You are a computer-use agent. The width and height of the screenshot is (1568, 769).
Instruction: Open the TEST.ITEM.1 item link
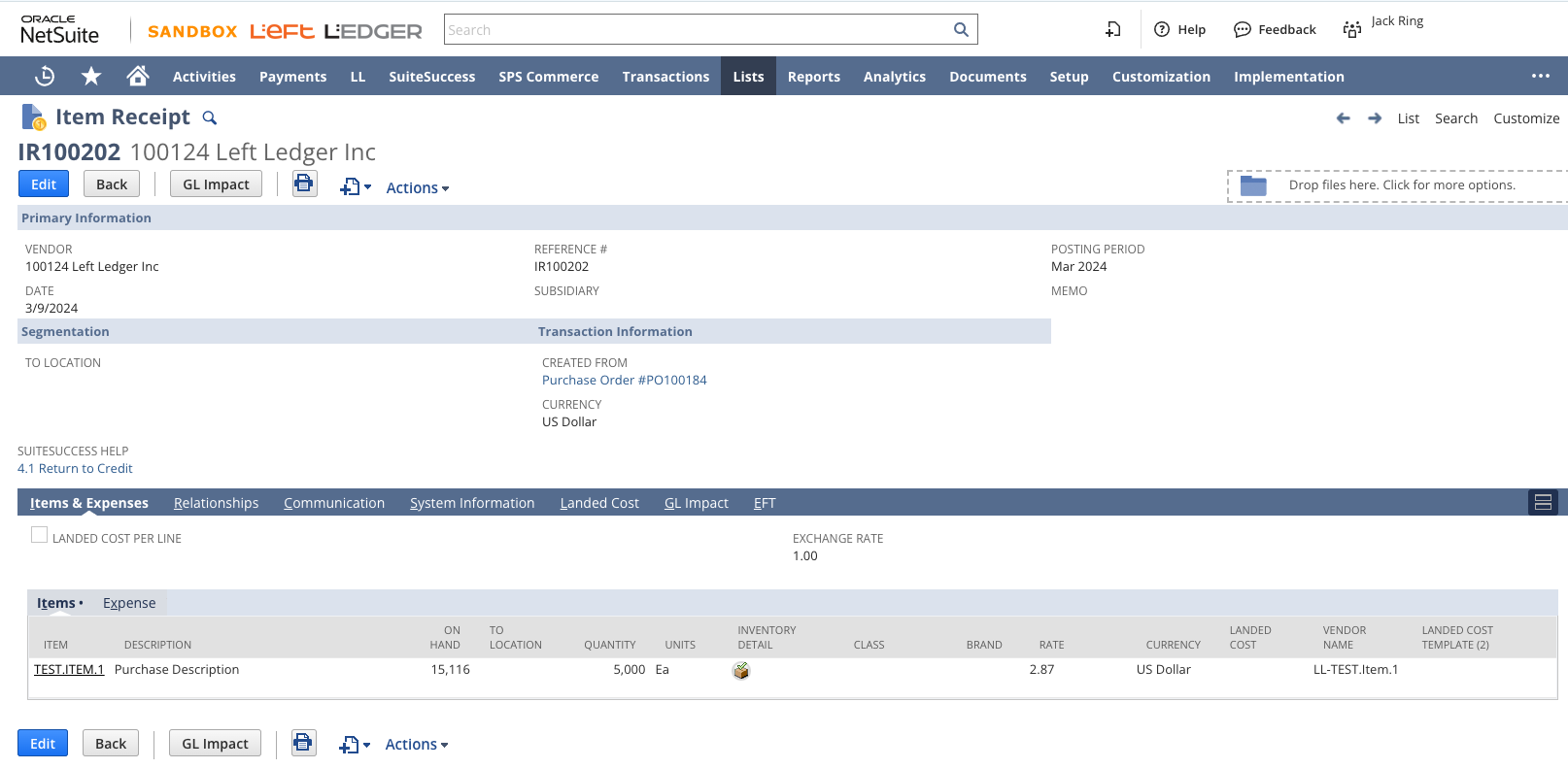click(x=69, y=669)
